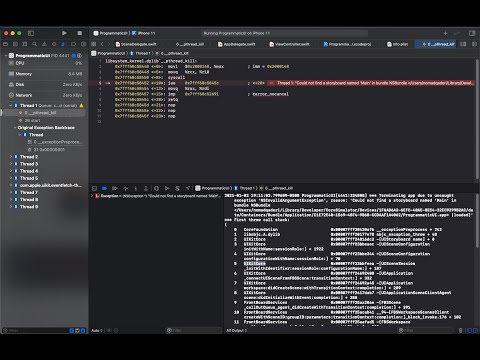Open Debug Memory Graph
Viewport: 480px width, 360px height.
click(x=167, y=188)
